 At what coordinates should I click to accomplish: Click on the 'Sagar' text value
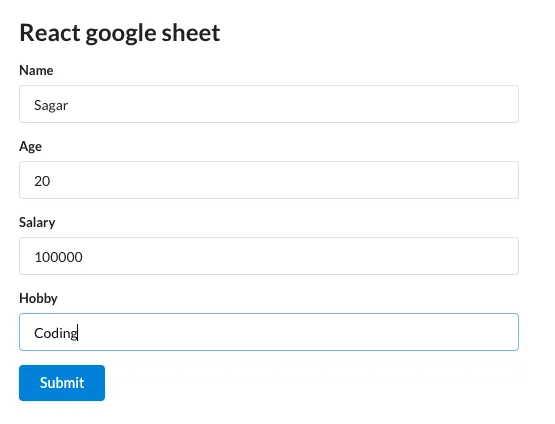pyautogui.click(x=51, y=105)
